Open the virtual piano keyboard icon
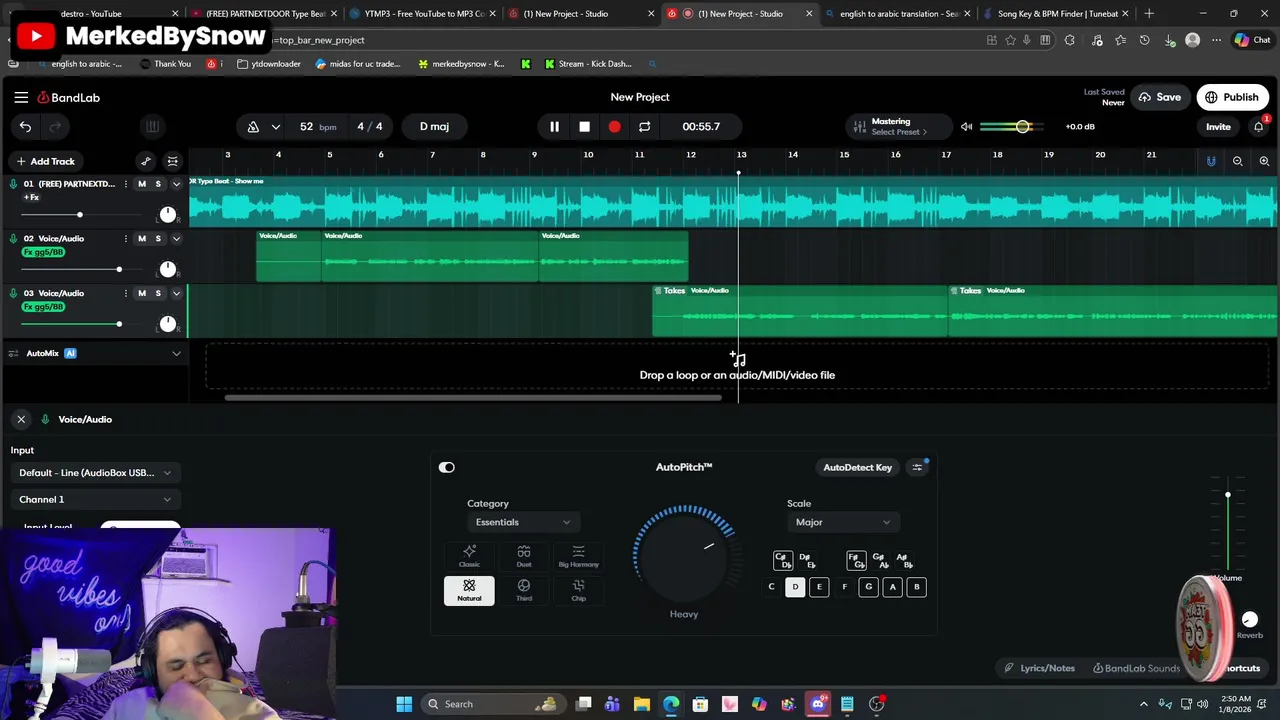1280x720 pixels. tap(152, 126)
